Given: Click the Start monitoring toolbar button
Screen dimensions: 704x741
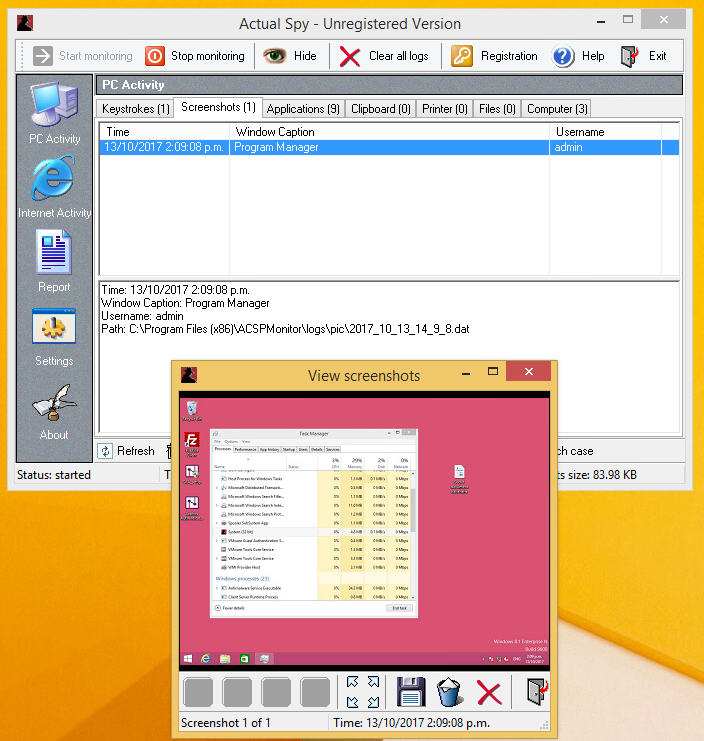Looking at the screenshot, I should tap(83, 56).
